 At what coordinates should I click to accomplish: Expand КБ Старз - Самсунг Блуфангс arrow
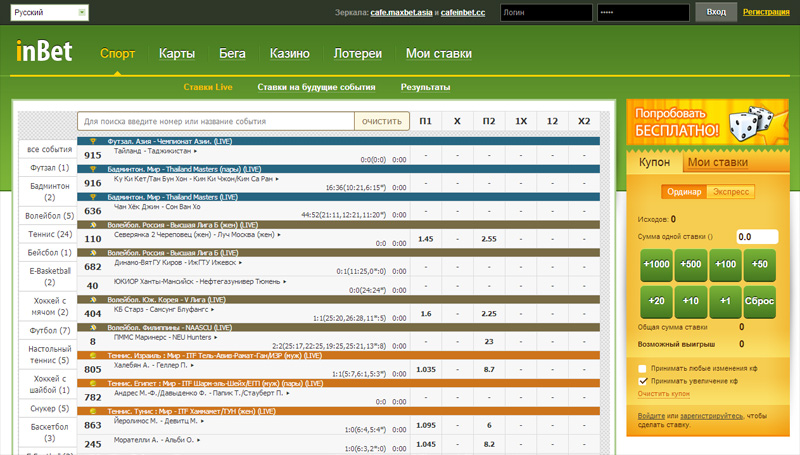click(x=212, y=310)
